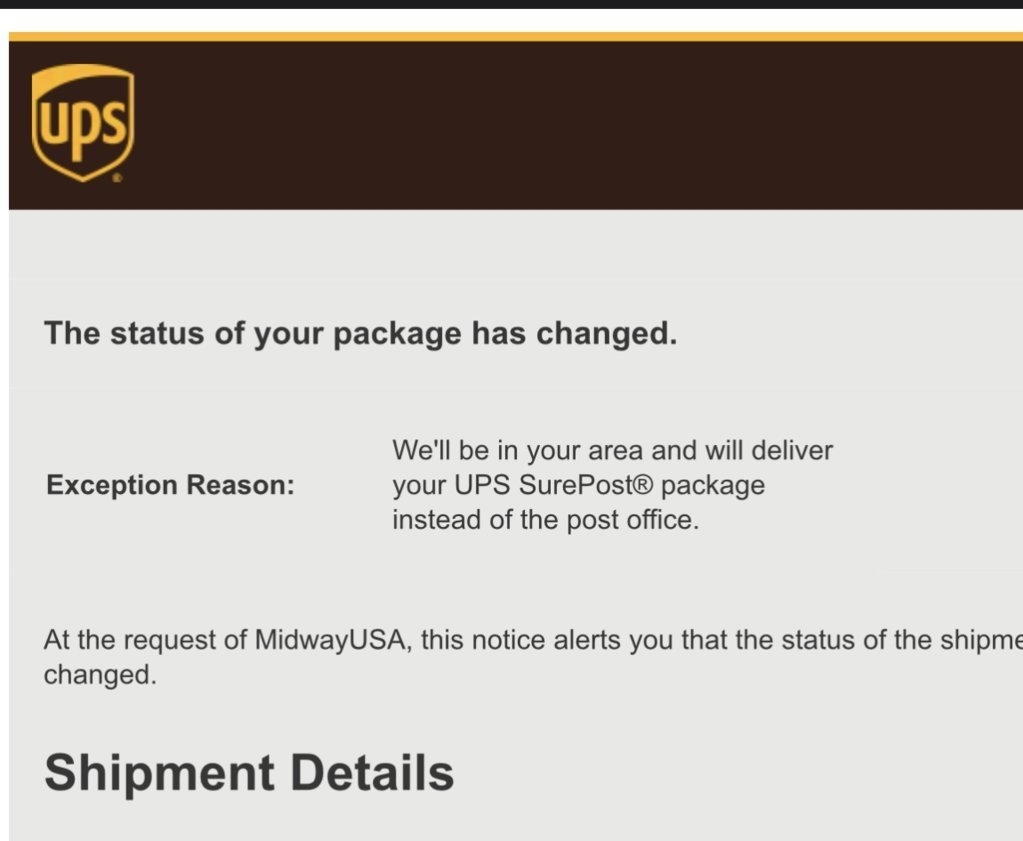Click the standalone word 'changed.' in the second paragraph line
The width and height of the screenshot is (1023, 841).
(100, 675)
